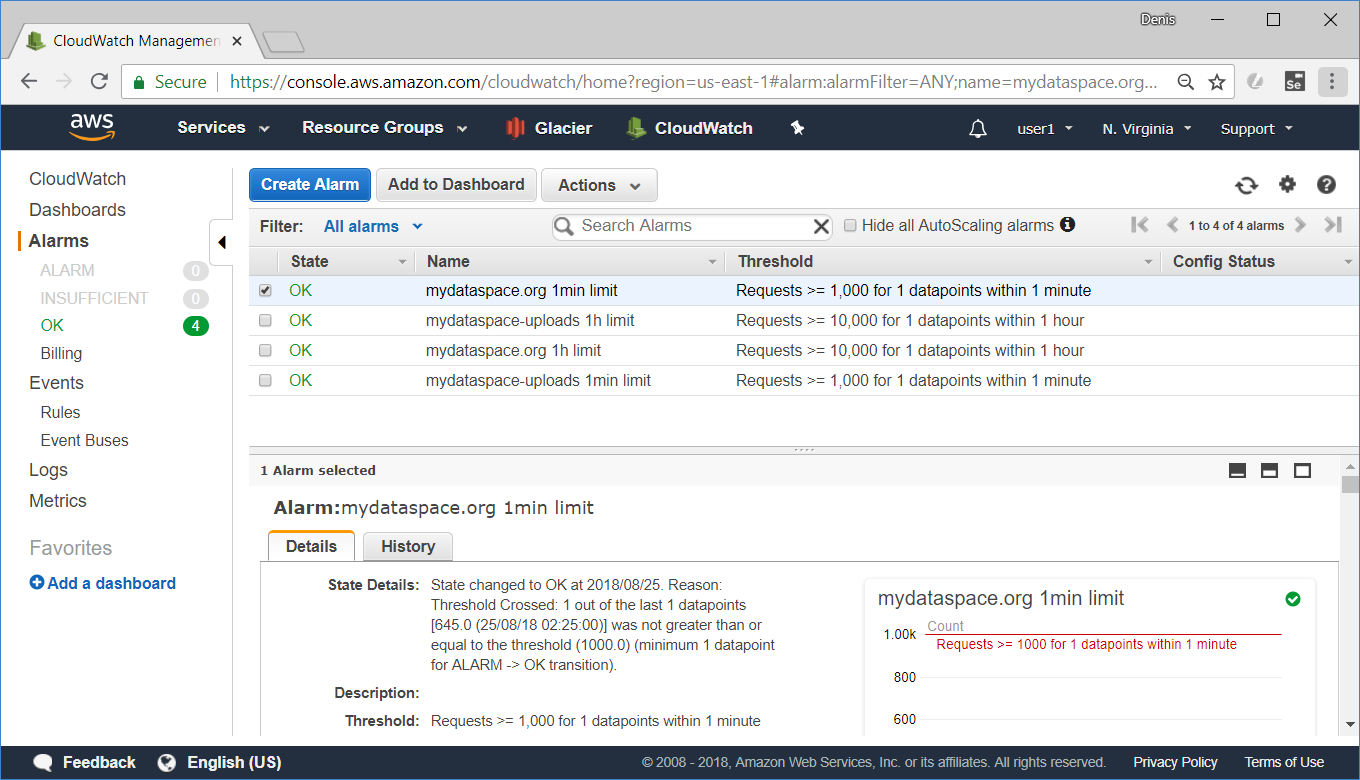The image size is (1360, 780).
Task: Open the user1 account menu
Action: (1044, 127)
